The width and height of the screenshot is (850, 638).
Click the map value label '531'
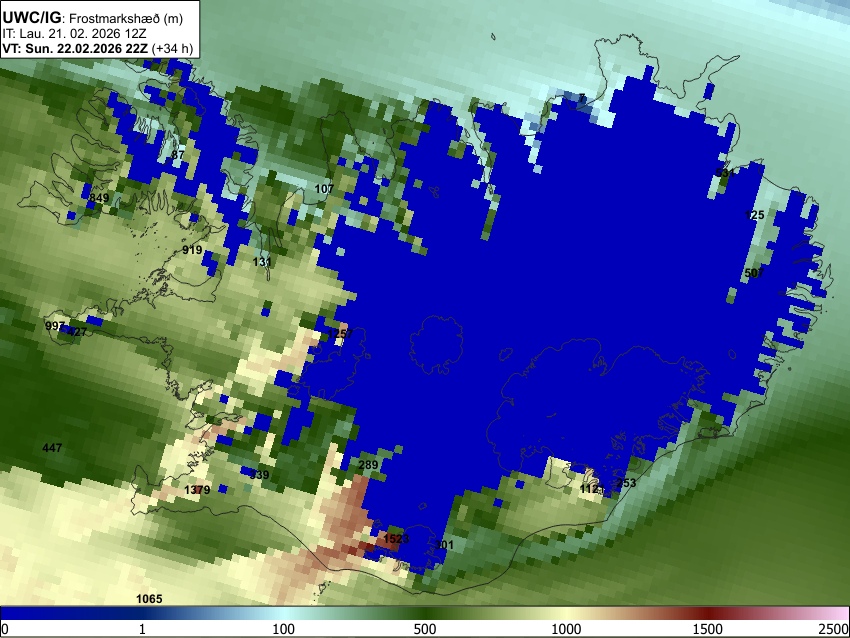(x=725, y=173)
